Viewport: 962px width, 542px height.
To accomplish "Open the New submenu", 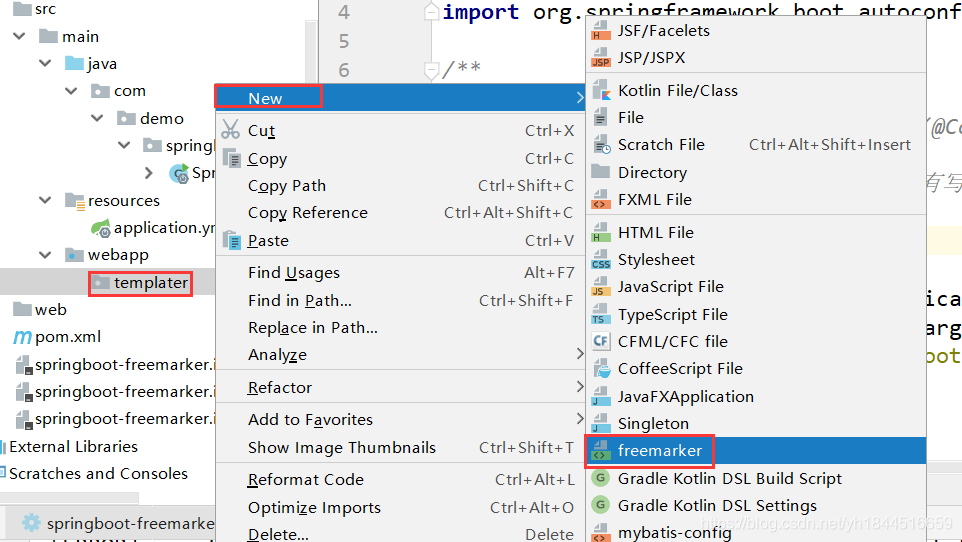I will [x=400, y=98].
